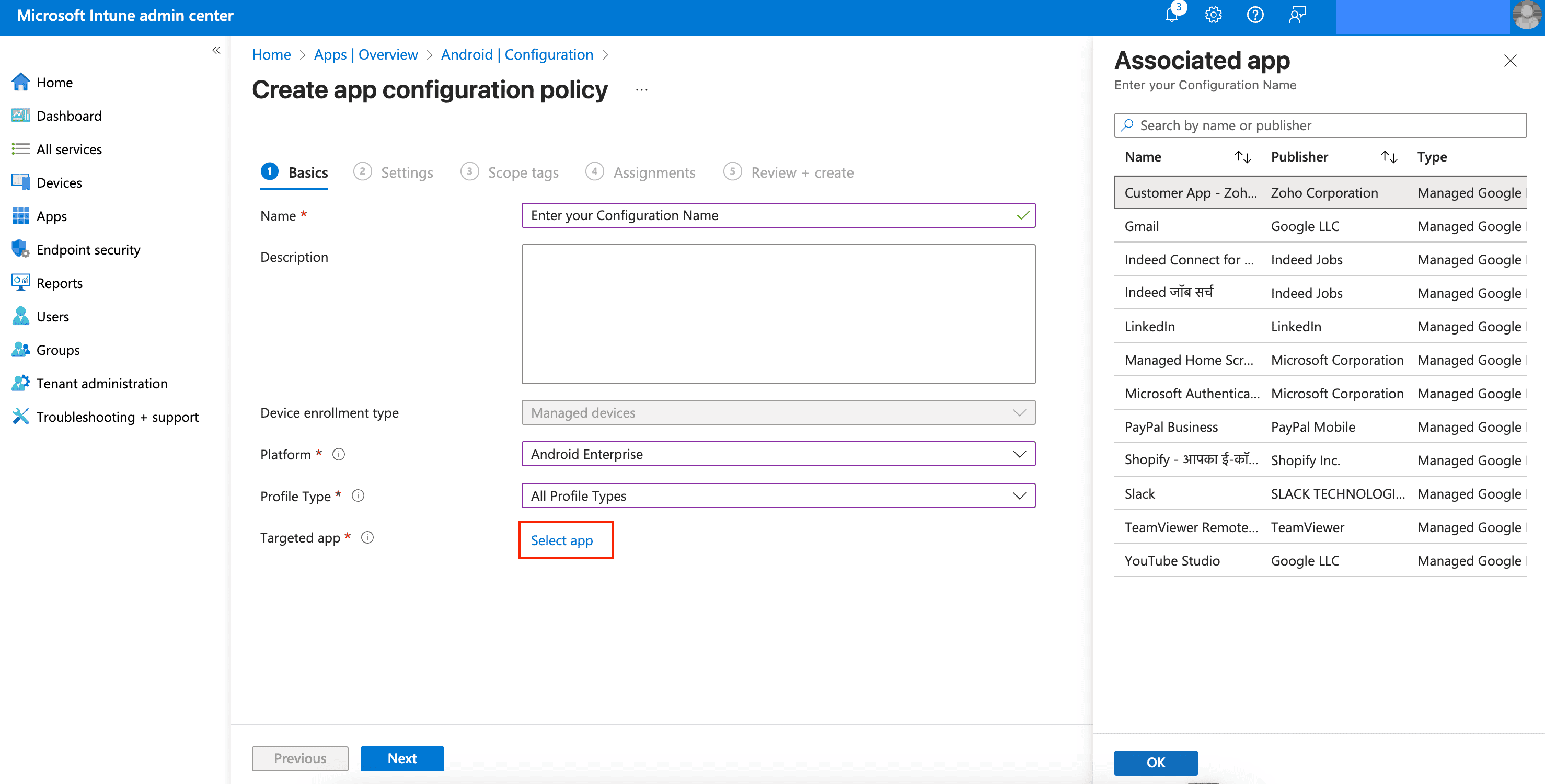
Task: Click the help question mark icon
Action: 1255,15
